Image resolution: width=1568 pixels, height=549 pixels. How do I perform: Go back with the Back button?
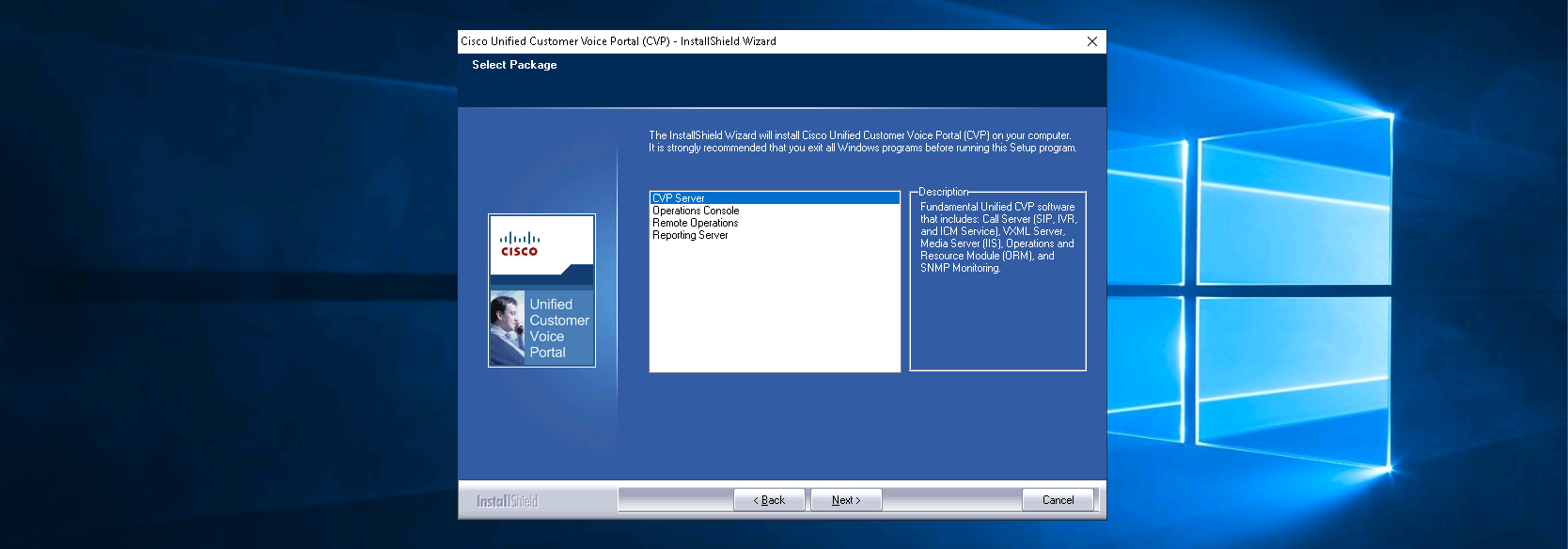769,500
